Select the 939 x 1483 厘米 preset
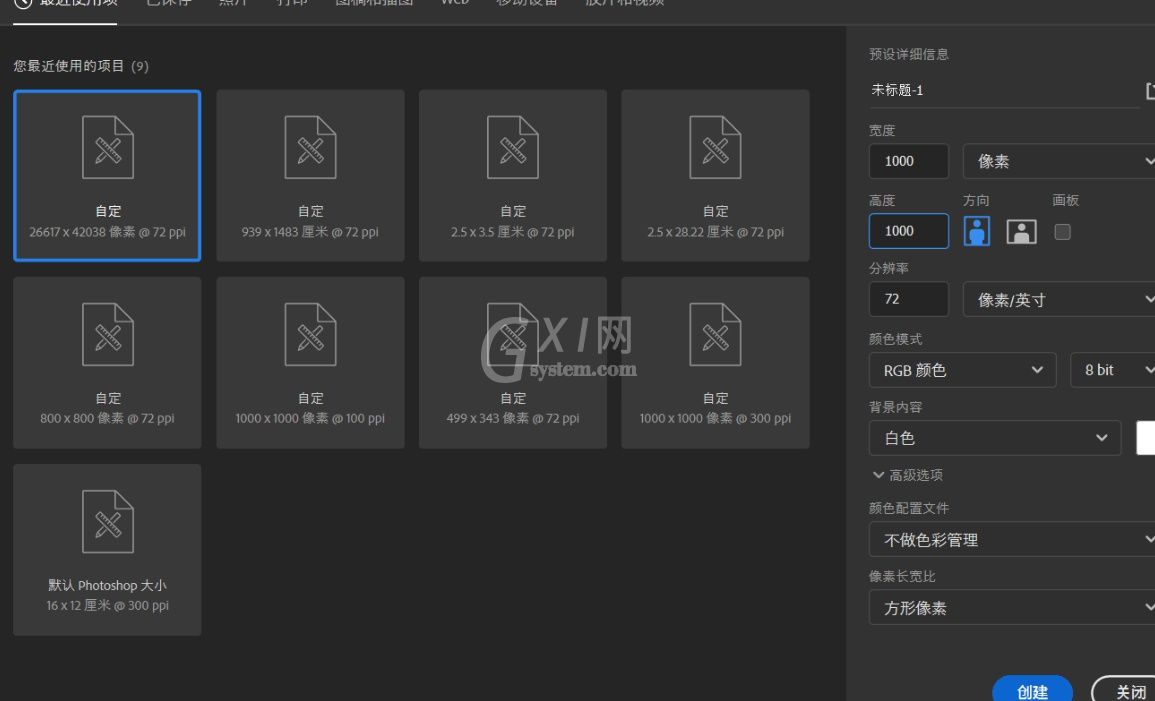 click(x=310, y=175)
